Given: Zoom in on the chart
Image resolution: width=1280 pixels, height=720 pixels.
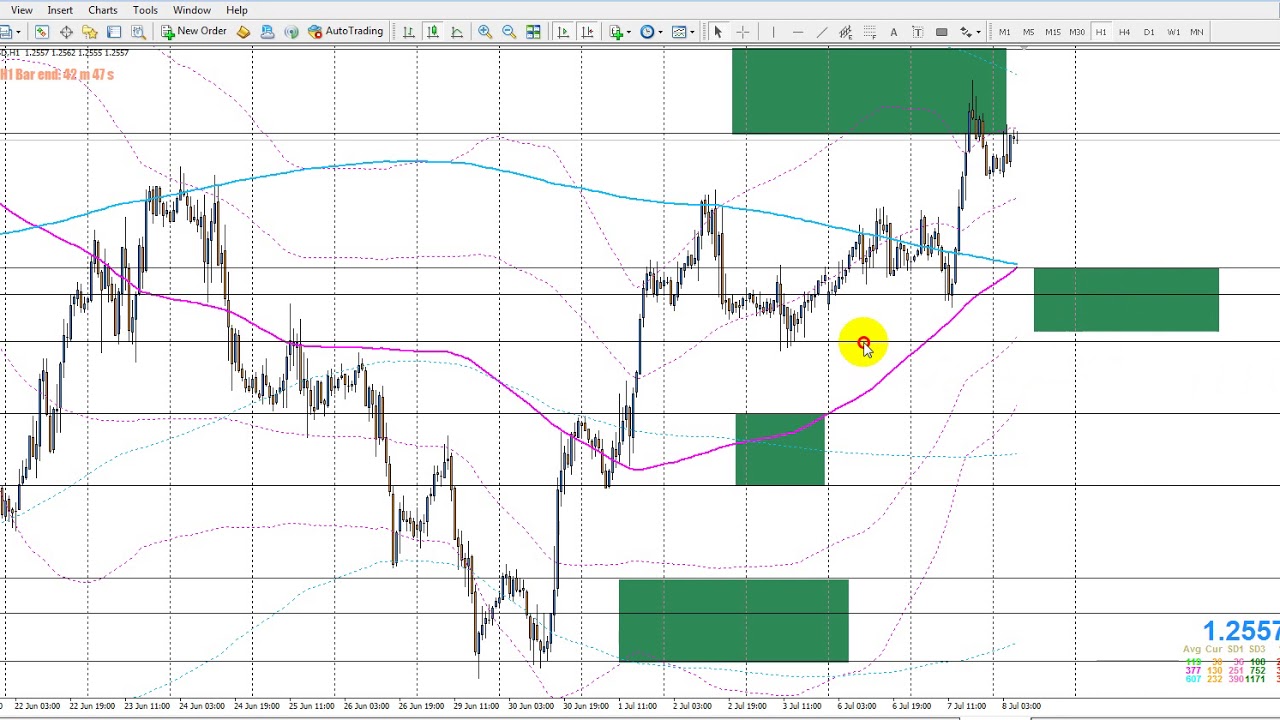Looking at the screenshot, I should [485, 32].
